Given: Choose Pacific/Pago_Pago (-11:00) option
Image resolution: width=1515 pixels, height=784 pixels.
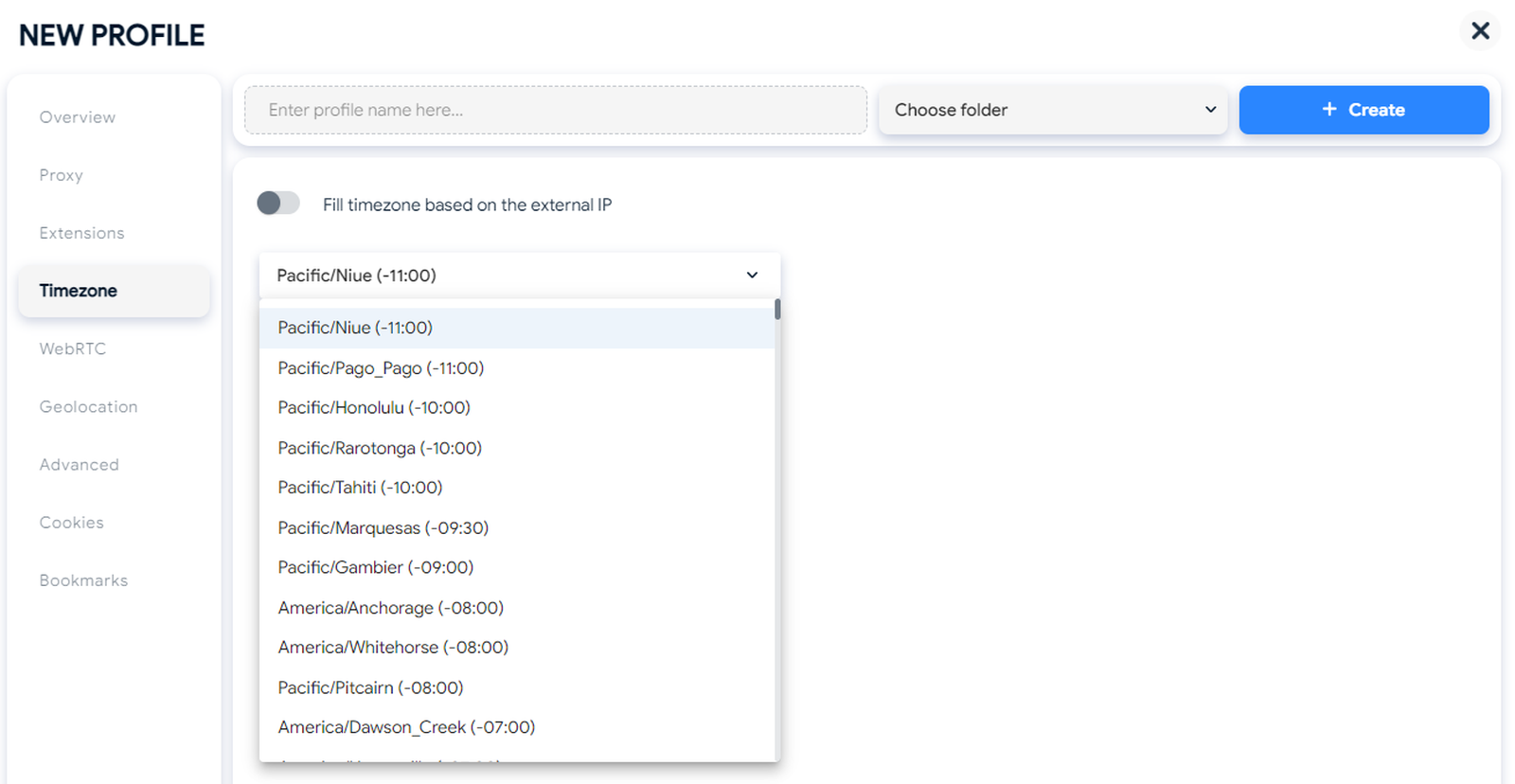Looking at the screenshot, I should click(517, 368).
